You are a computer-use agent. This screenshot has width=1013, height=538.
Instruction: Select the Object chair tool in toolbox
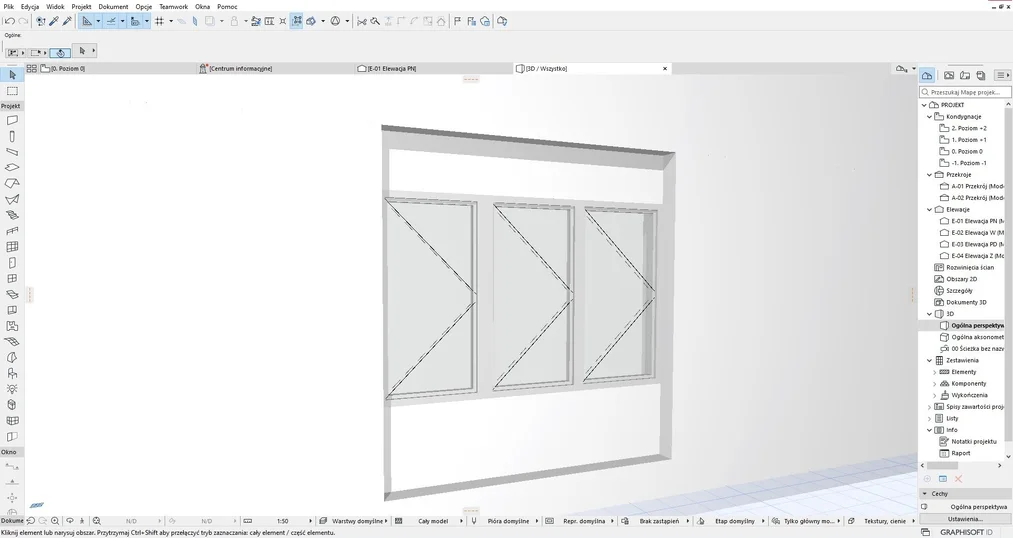12,373
